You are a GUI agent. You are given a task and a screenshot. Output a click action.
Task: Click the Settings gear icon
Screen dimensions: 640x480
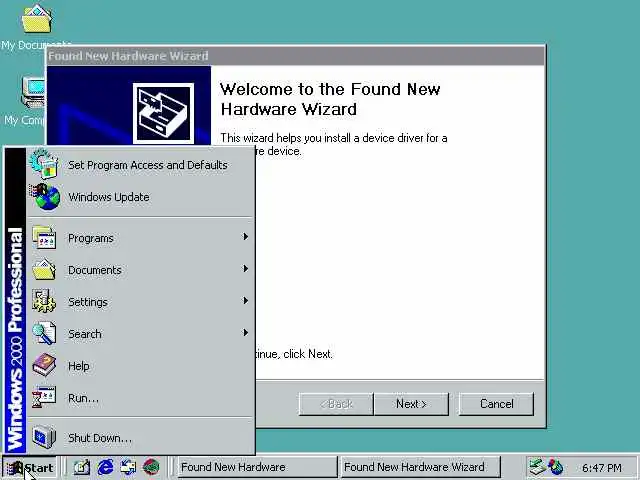(x=44, y=301)
